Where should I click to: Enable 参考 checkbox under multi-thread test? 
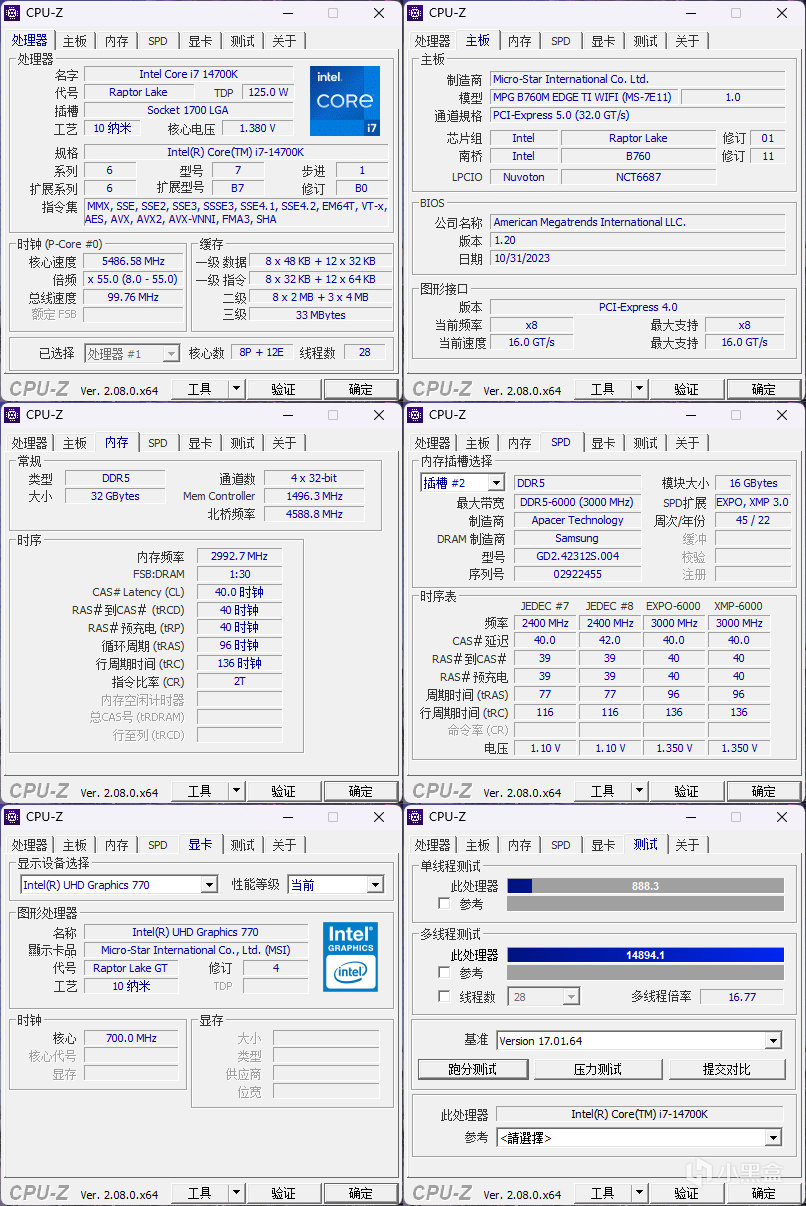[444, 972]
